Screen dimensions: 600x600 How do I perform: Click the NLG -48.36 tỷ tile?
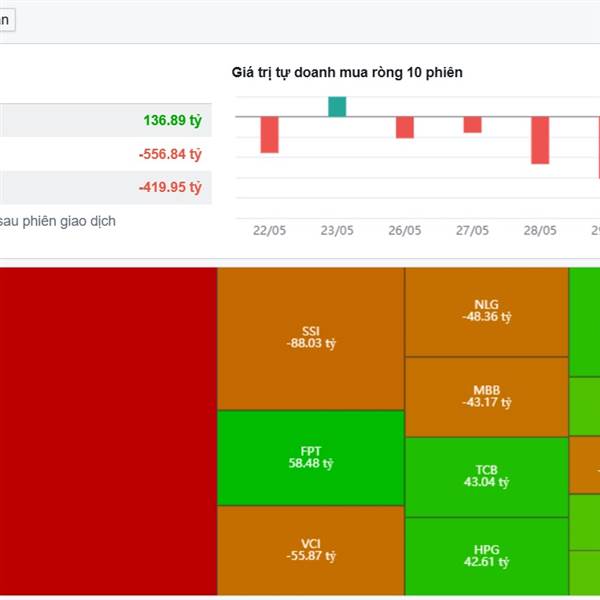pyautogui.click(x=486, y=312)
